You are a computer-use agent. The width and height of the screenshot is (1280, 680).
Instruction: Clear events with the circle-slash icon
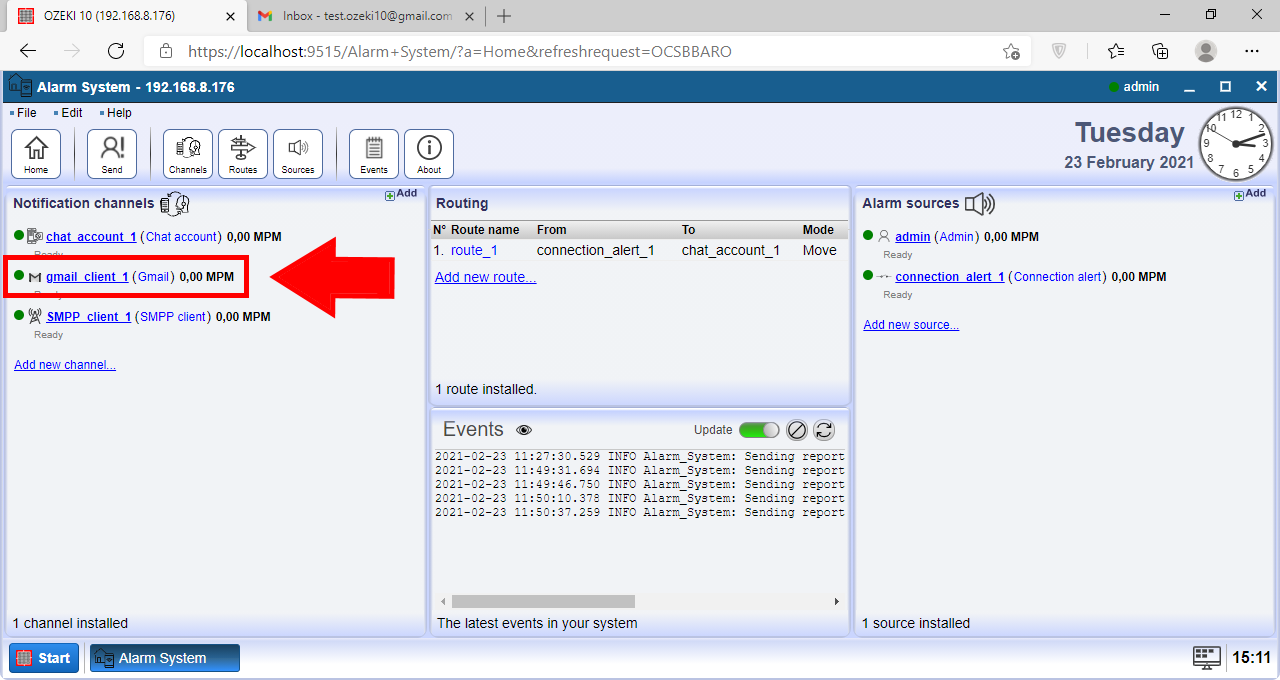pyautogui.click(x=797, y=430)
